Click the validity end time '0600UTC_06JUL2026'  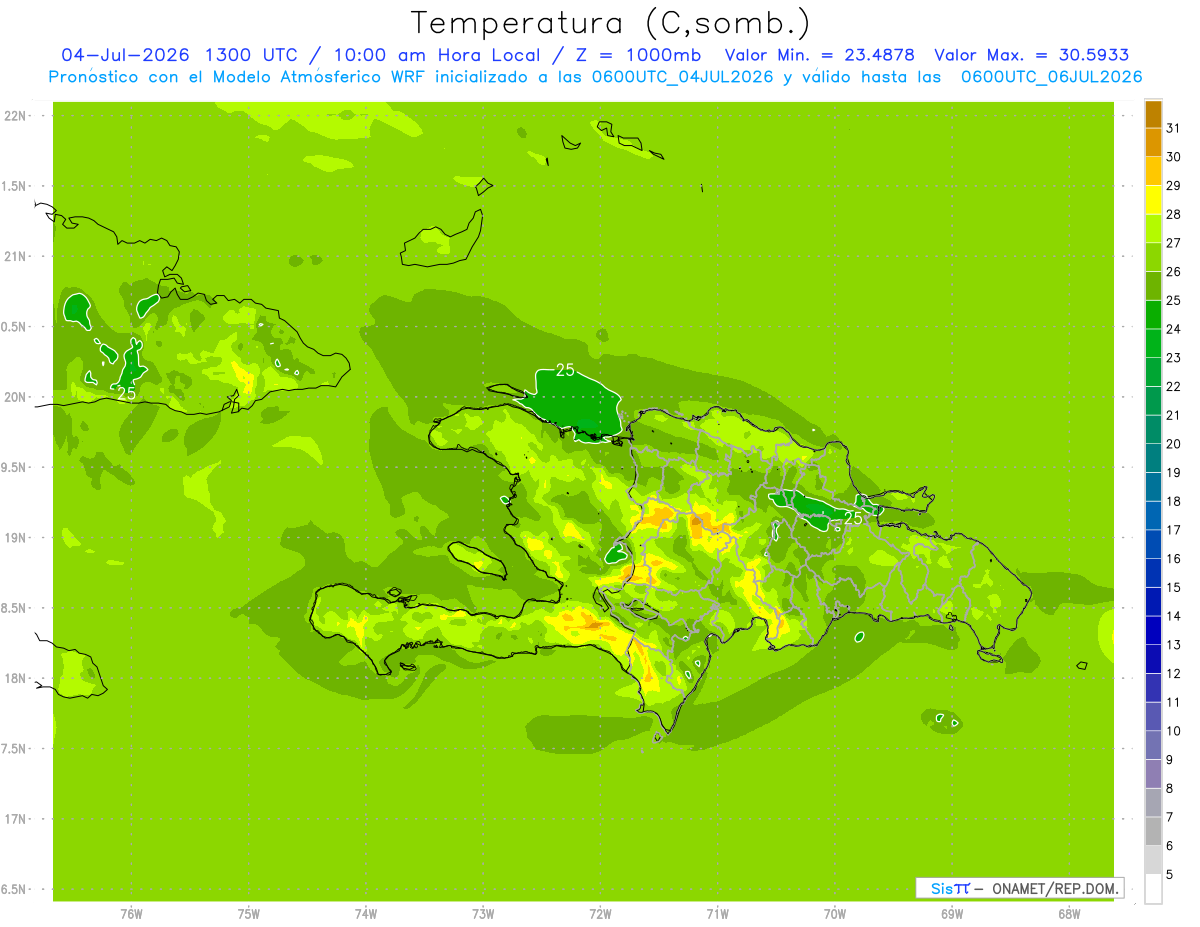(1052, 76)
